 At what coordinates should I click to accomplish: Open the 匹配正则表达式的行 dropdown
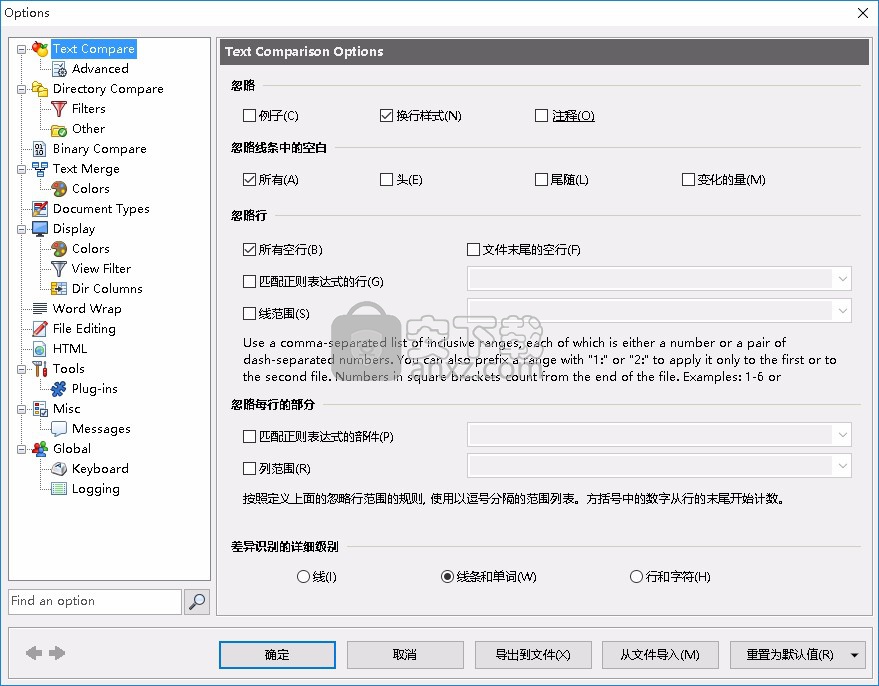coord(843,279)
